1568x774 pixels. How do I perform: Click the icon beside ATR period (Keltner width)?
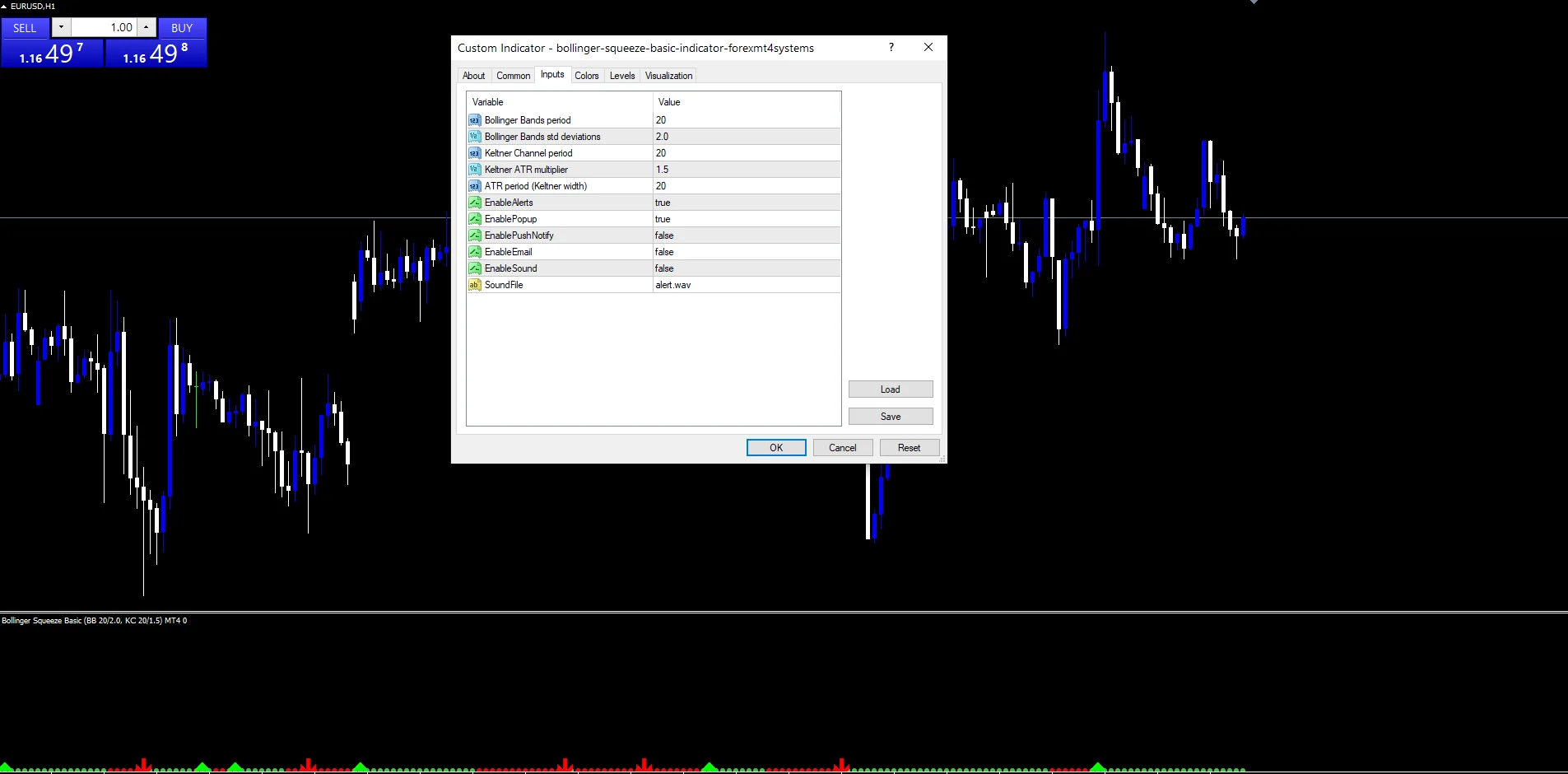click(474, 186)
